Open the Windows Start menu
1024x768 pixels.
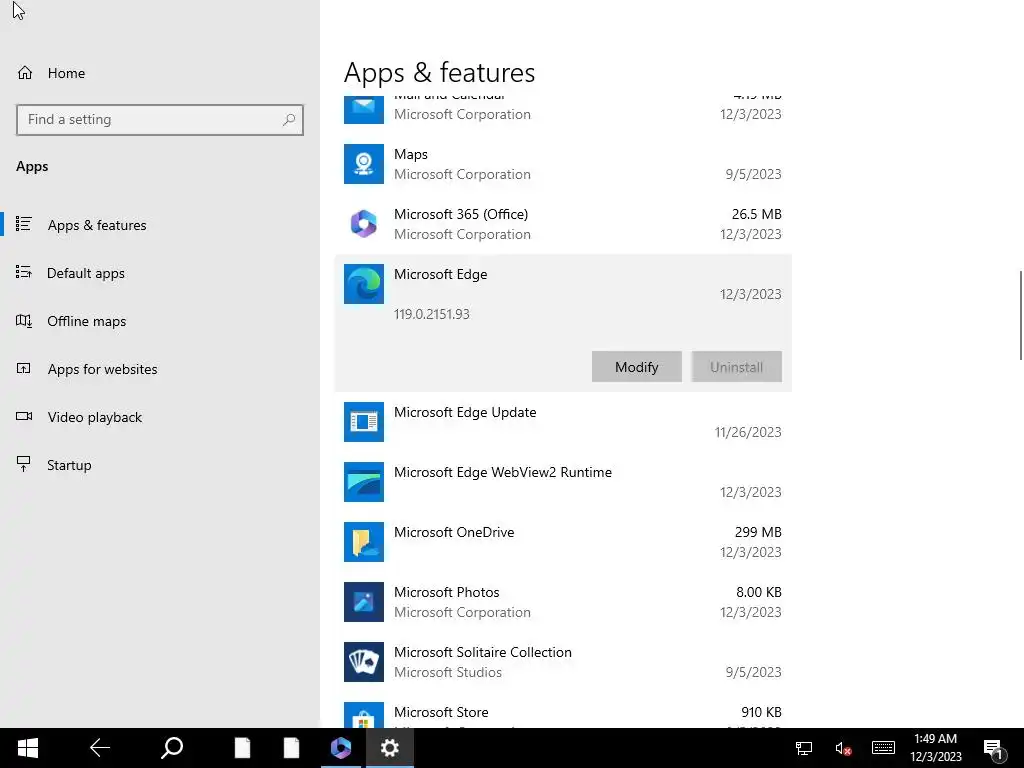coord(27,748)
